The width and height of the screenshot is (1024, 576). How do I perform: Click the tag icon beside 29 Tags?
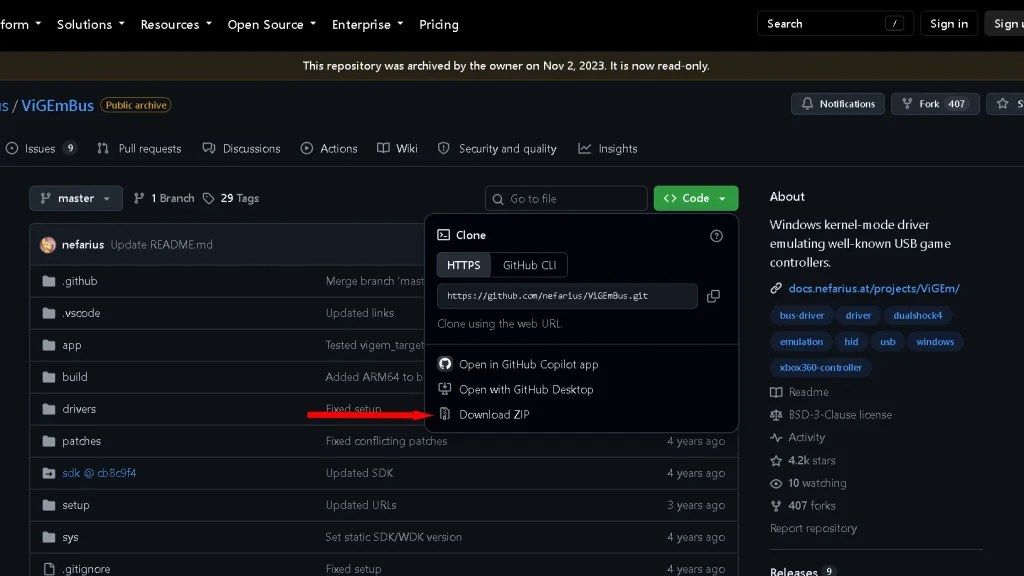tap(208, 198)
